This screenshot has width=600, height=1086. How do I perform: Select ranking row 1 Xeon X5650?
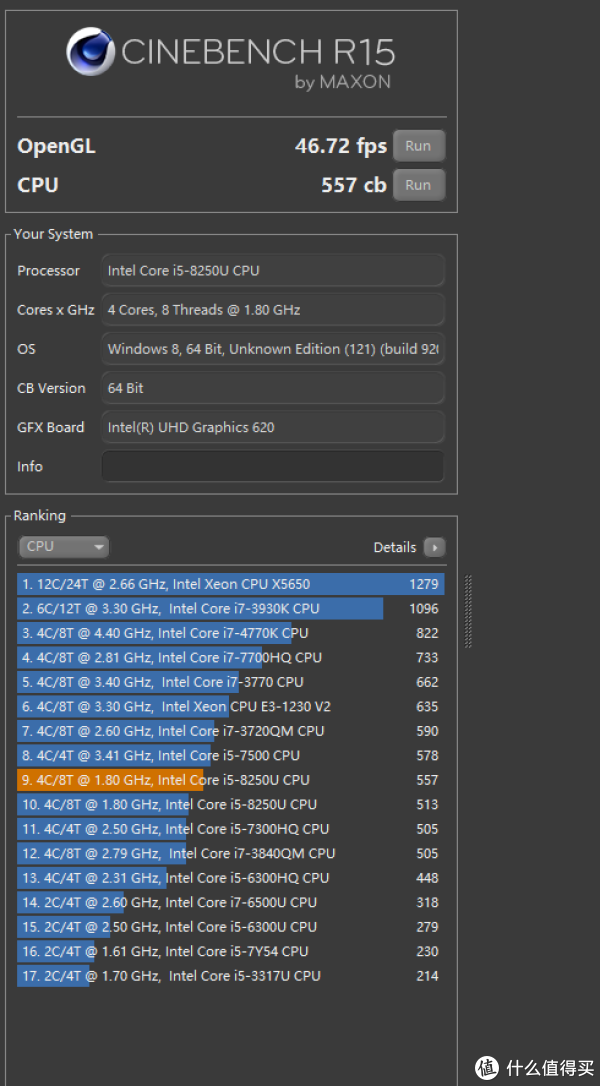point(231,584)
